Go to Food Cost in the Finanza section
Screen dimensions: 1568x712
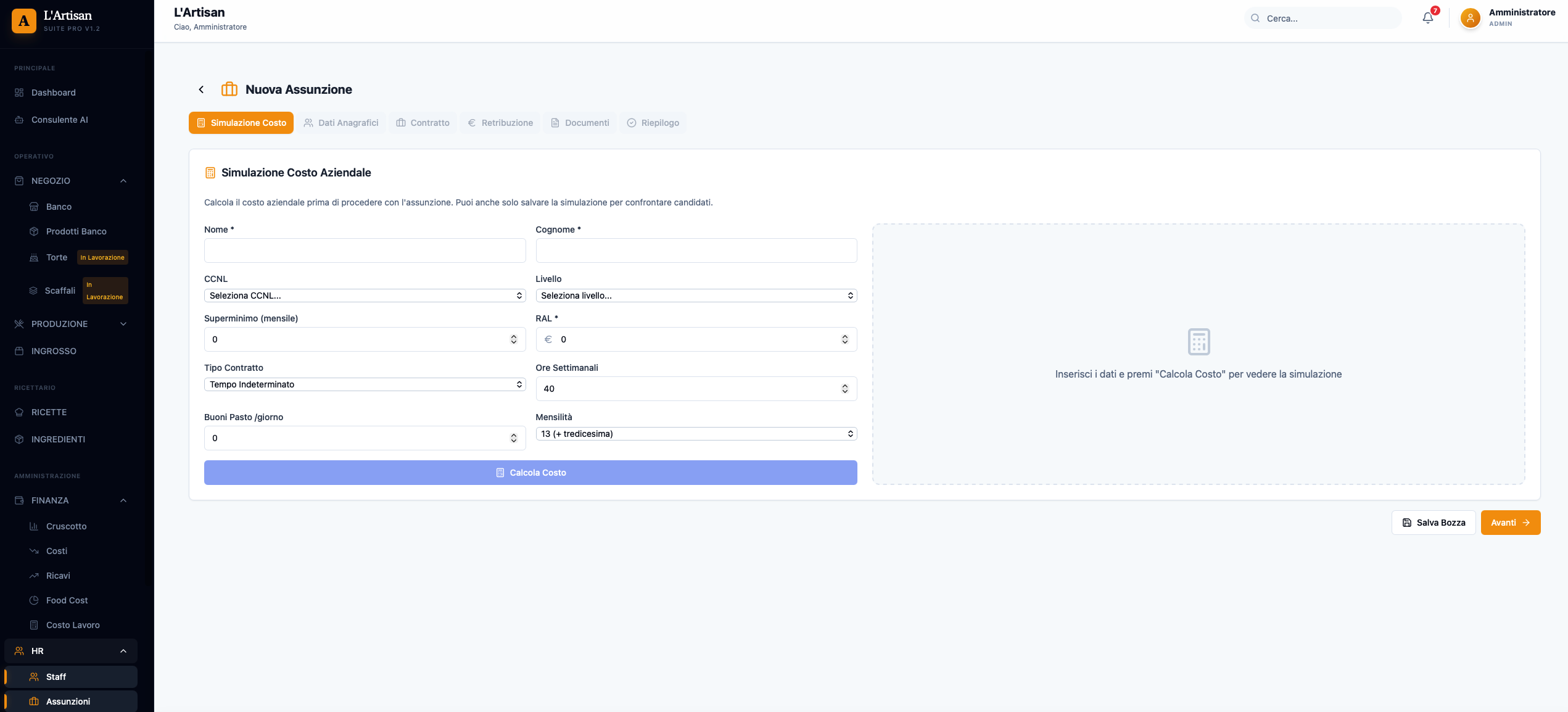[67, 600]
